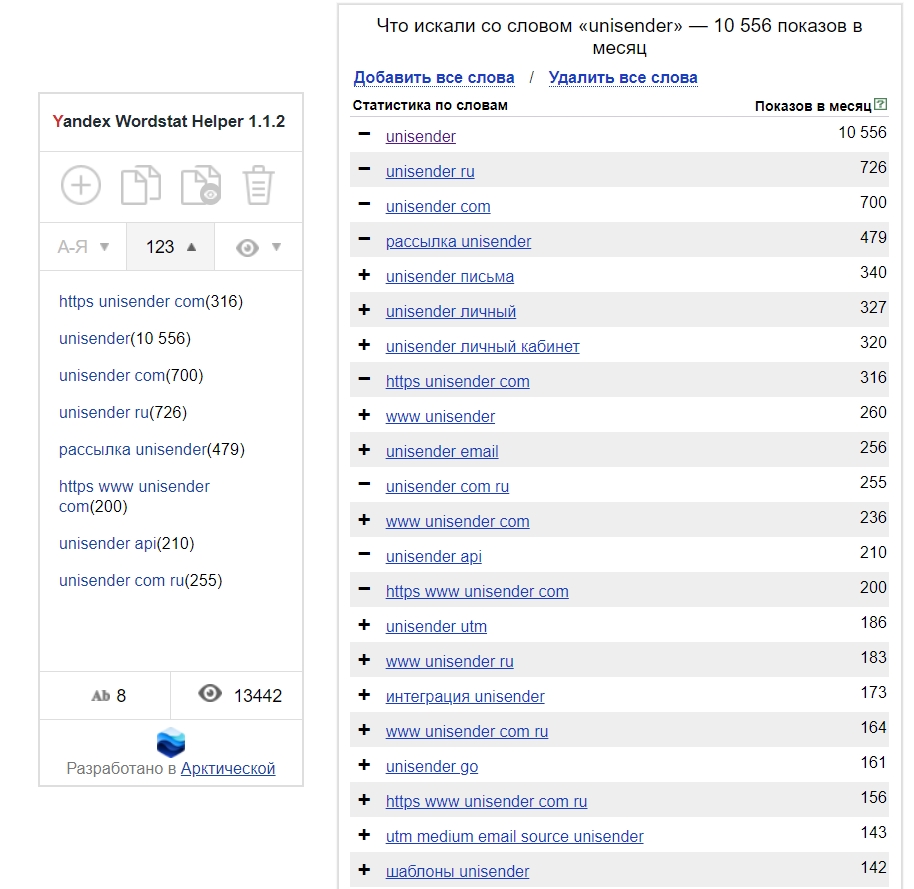Remove https unisender com via minus
The image size is (914, 889).
click(364, 379)
